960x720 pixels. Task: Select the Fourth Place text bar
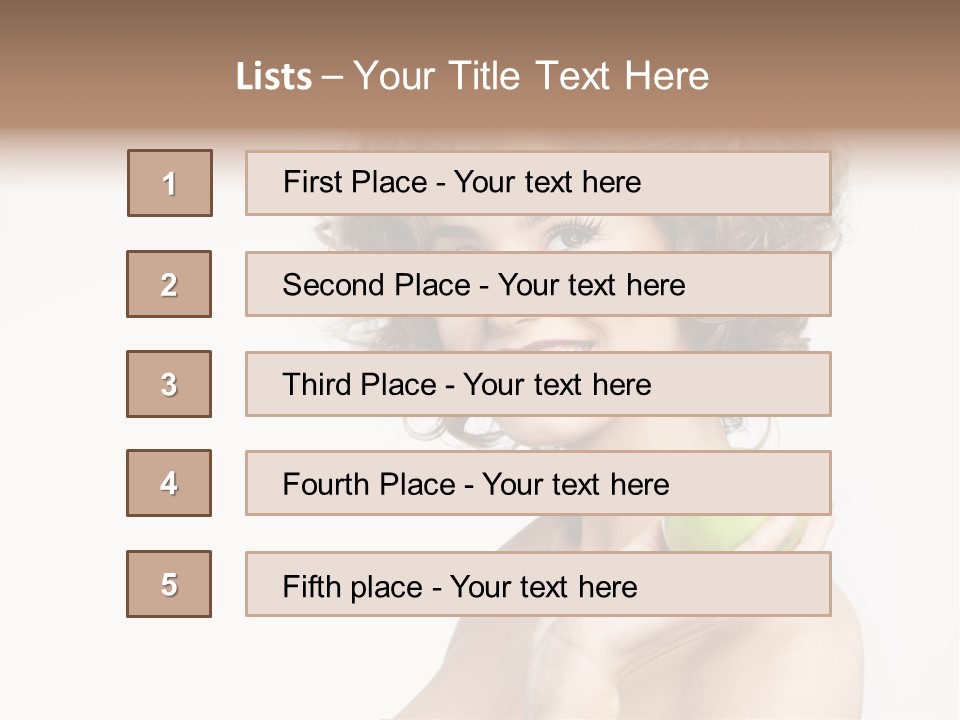(x=538, y=483)
